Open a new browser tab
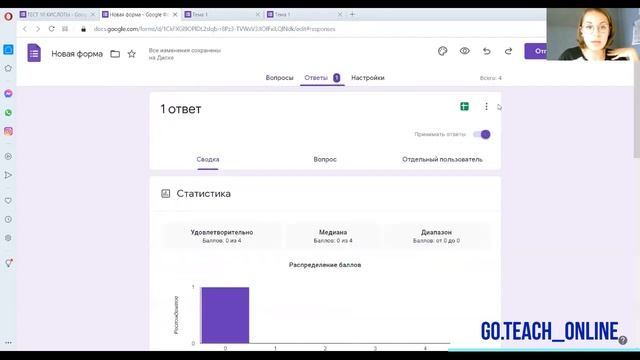This screenshot has height=360, width=640. [x=352, y=14]
